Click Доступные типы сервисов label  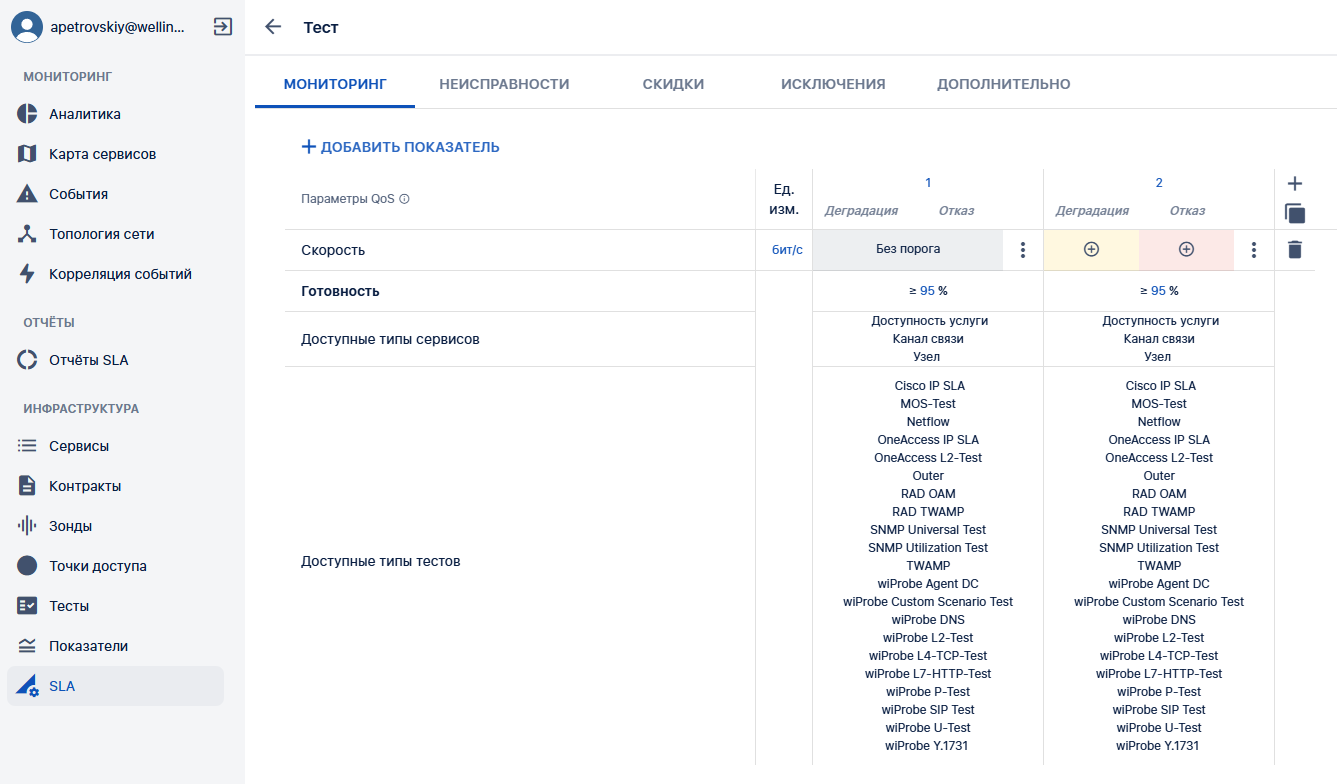pyautogui.click(x=390, y=339)
